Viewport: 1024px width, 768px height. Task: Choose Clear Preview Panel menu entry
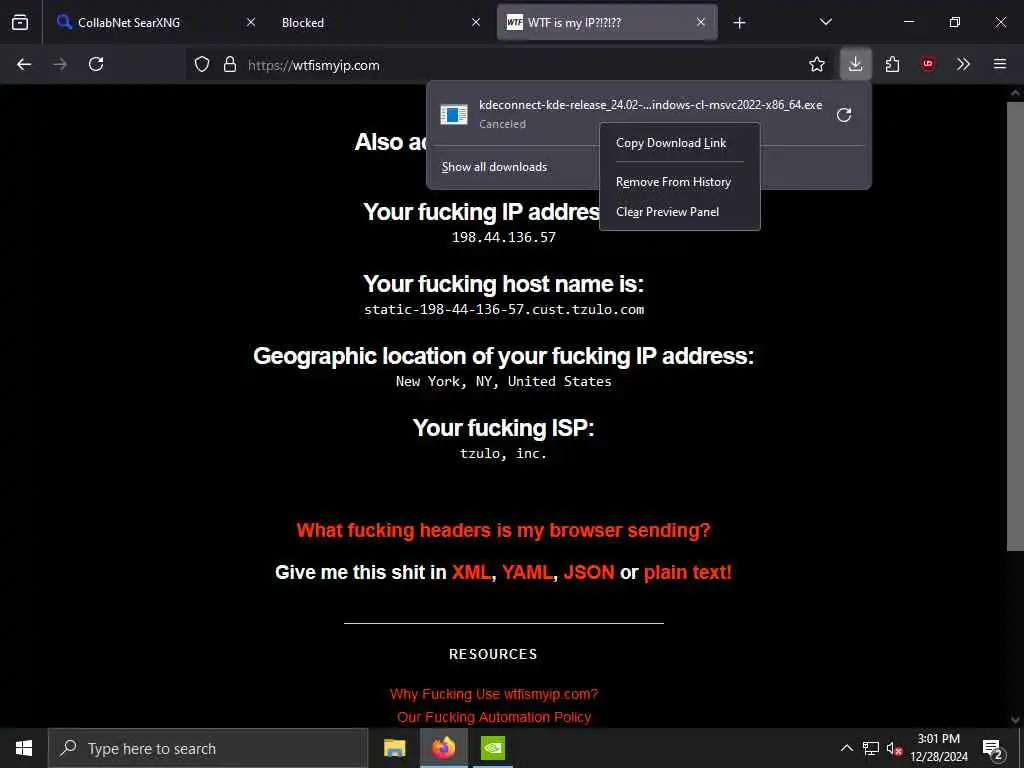click(x=679, y=212)
